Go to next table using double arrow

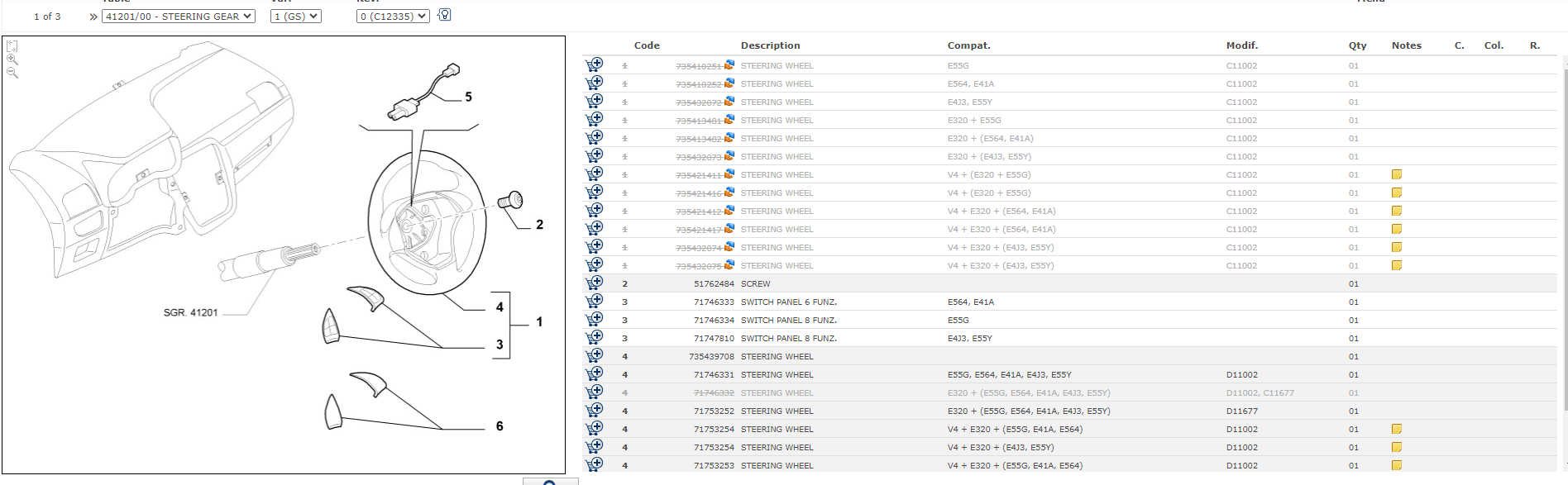[93, 17]
